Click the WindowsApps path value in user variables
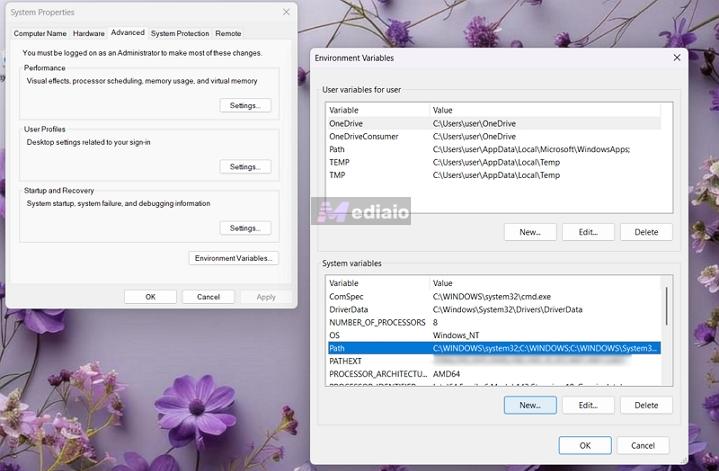 [x=531, y=149]
